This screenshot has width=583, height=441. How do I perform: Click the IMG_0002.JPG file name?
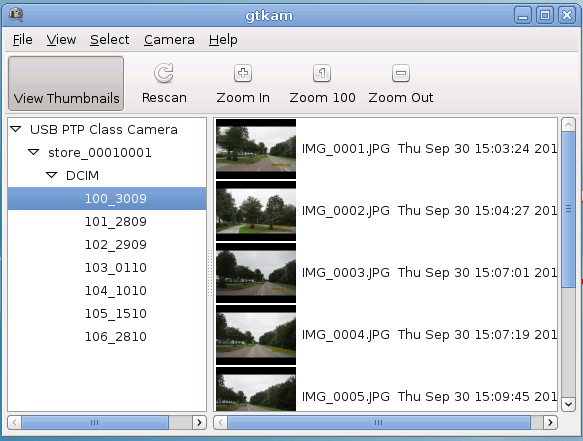click(x=345, y=211)
